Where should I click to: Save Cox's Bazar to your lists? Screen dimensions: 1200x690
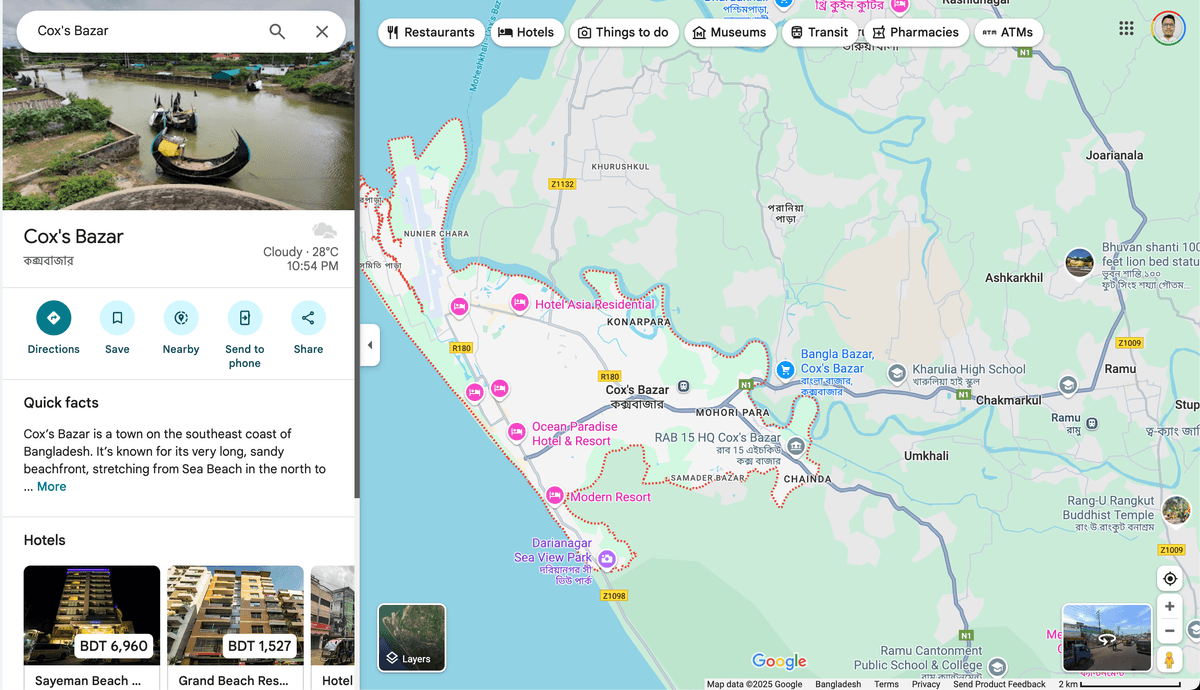pos(117,318)
